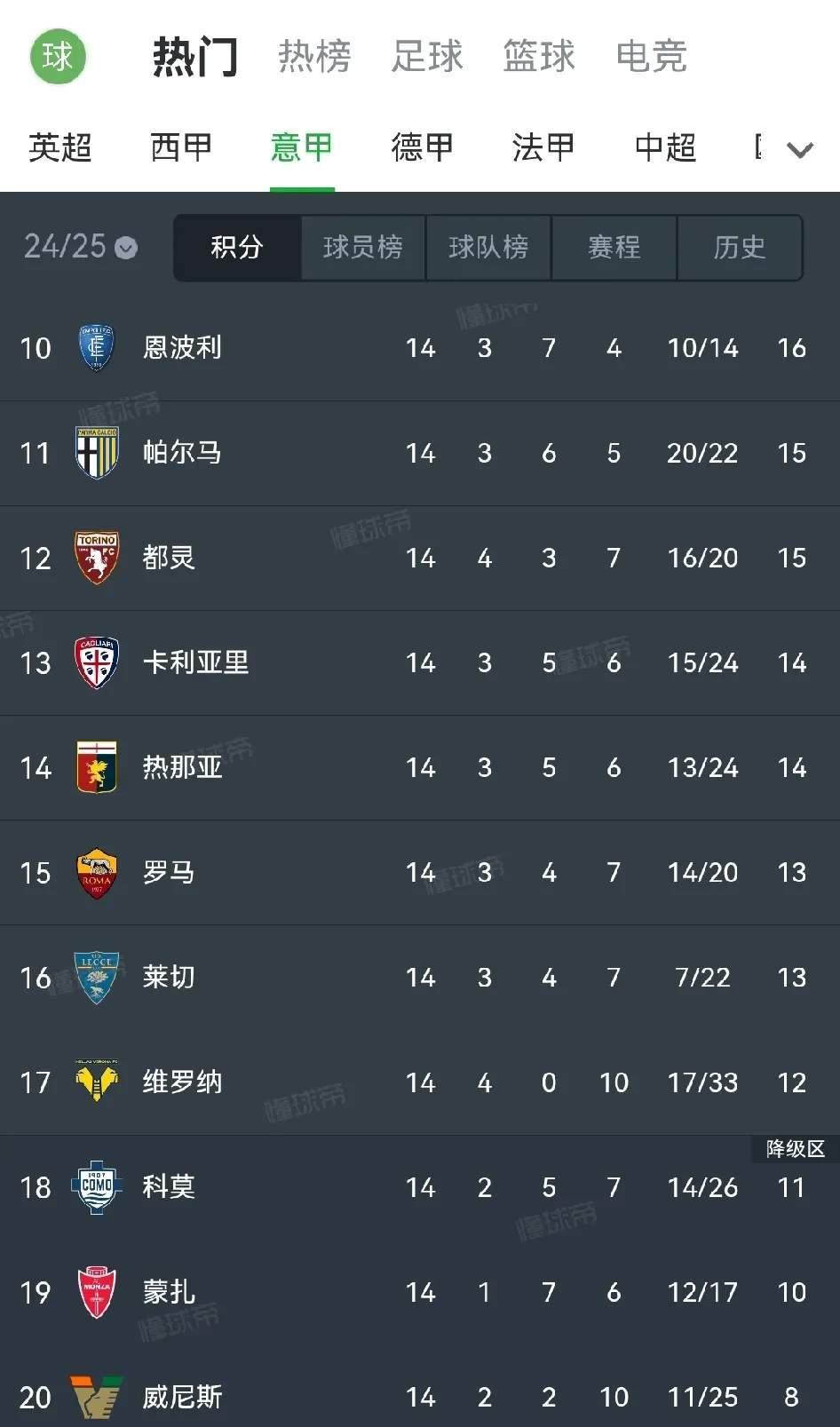The height and width of the screenshot is (1427, 840).
Task: Open the 热榜 top navigation item
Action: 314,56
